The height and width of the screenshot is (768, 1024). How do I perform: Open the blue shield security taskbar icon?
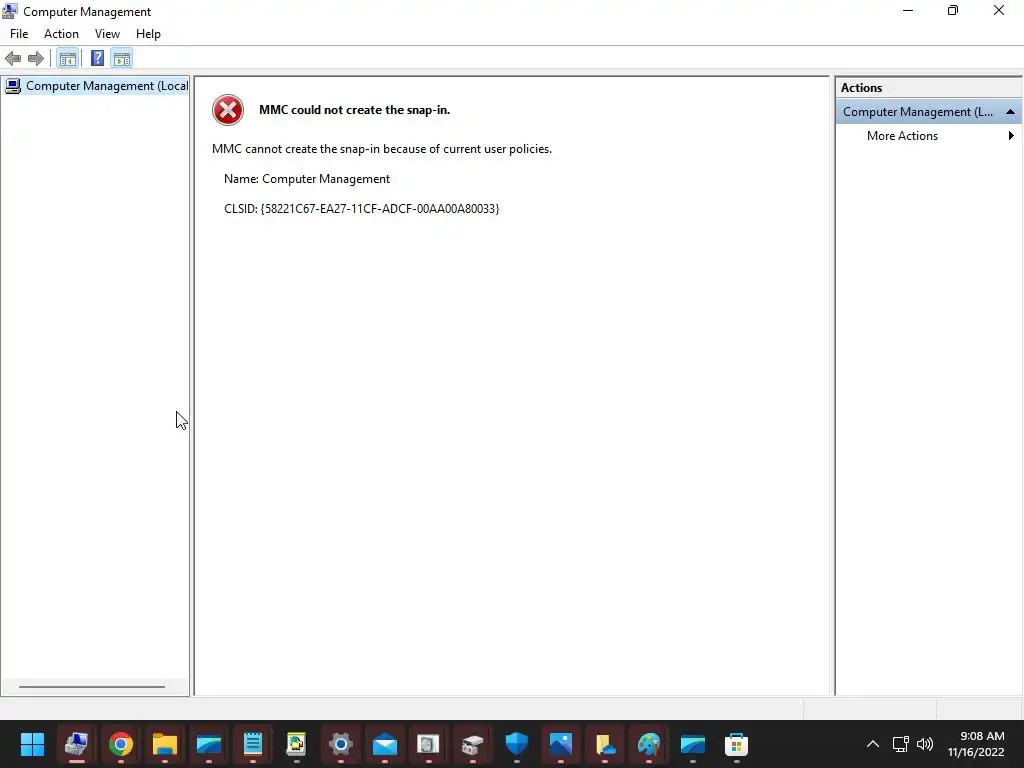point(517,744)
